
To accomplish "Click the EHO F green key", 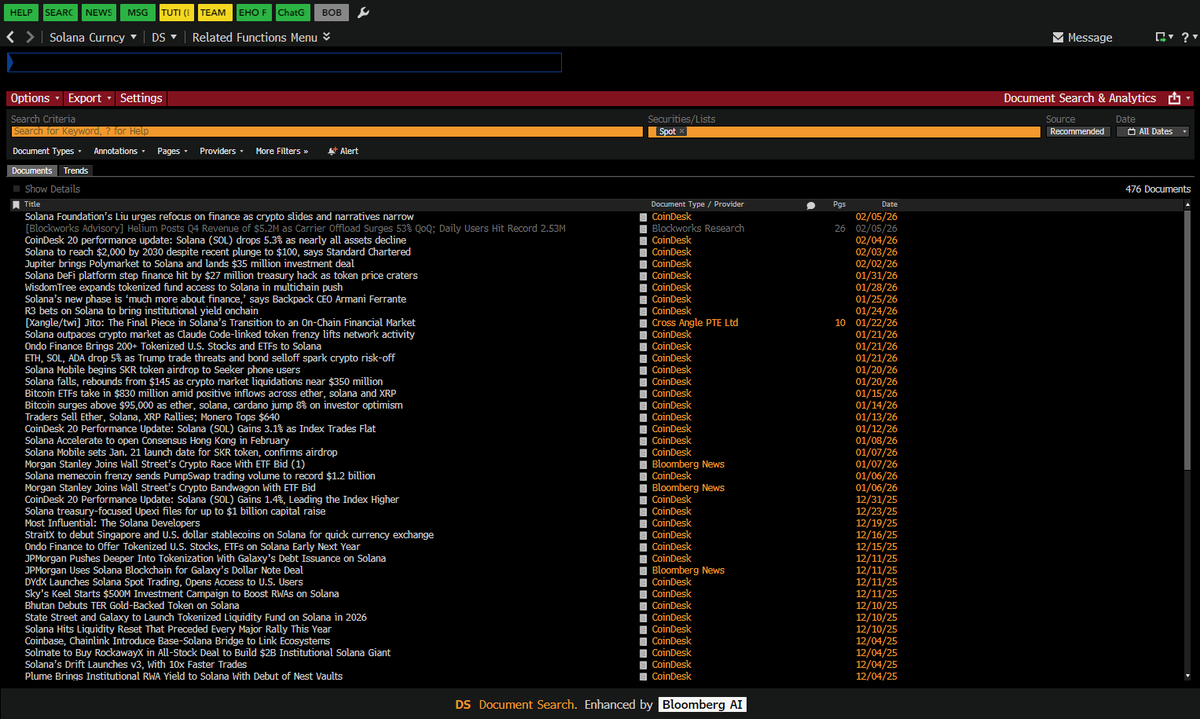I will (x=252, y=13).
